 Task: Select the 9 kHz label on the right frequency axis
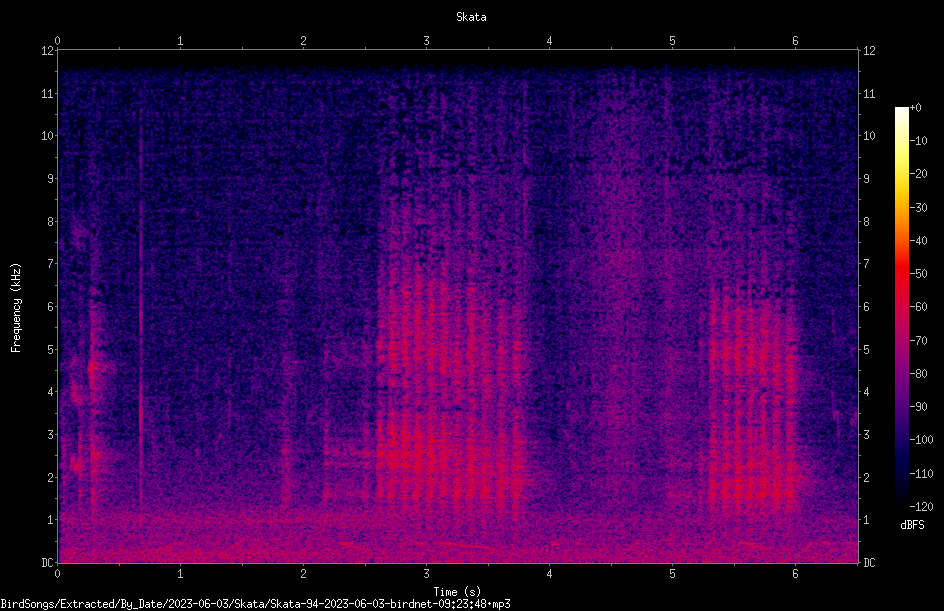pos(866,178)
